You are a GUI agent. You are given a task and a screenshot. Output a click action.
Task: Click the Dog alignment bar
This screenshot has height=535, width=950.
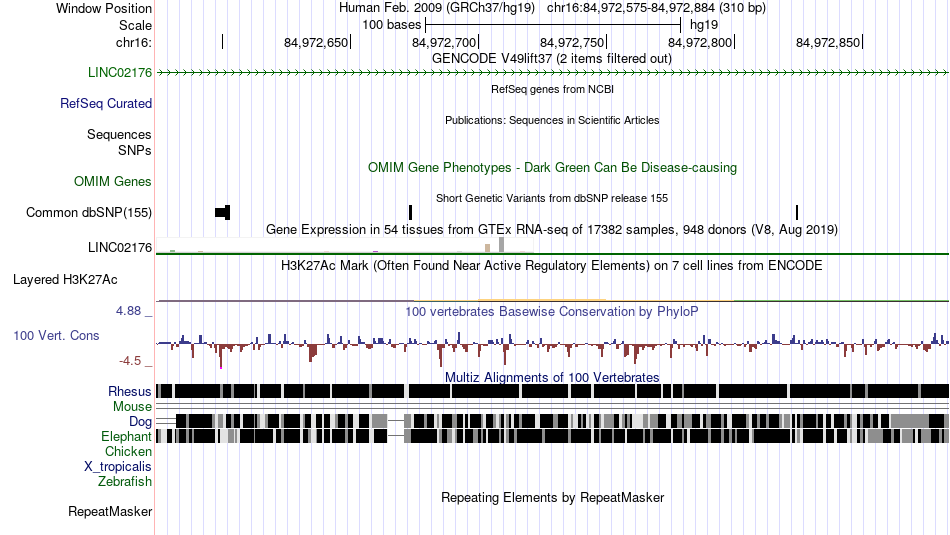click(552, 421)
